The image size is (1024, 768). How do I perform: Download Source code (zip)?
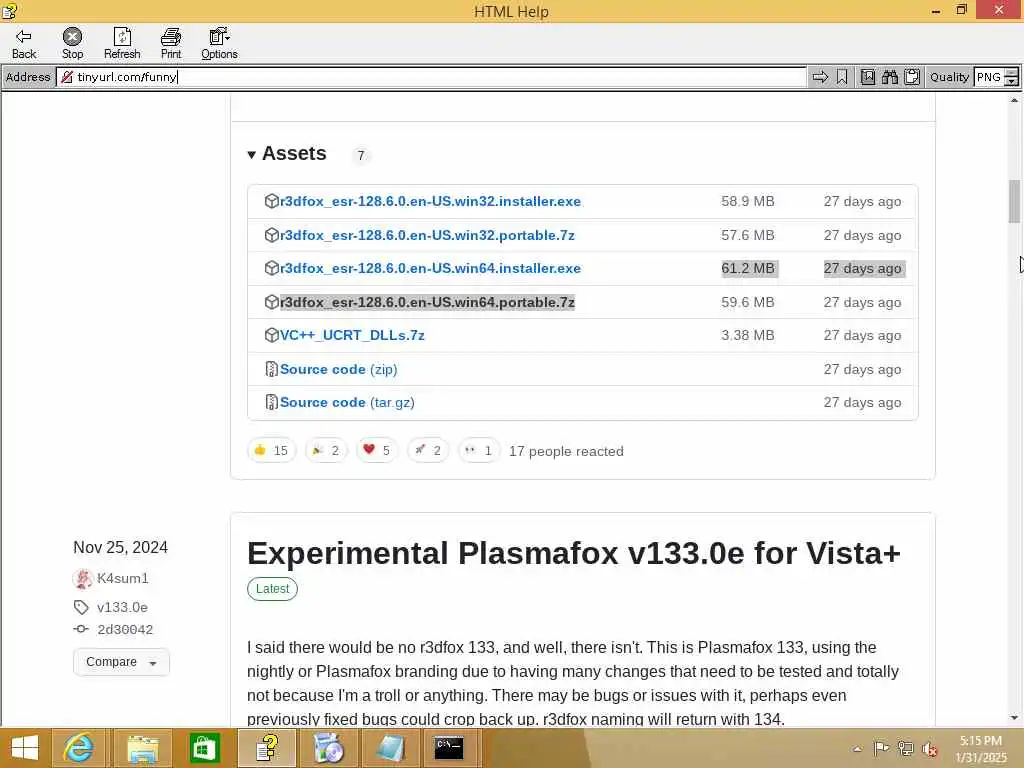[x=338, y=369]
